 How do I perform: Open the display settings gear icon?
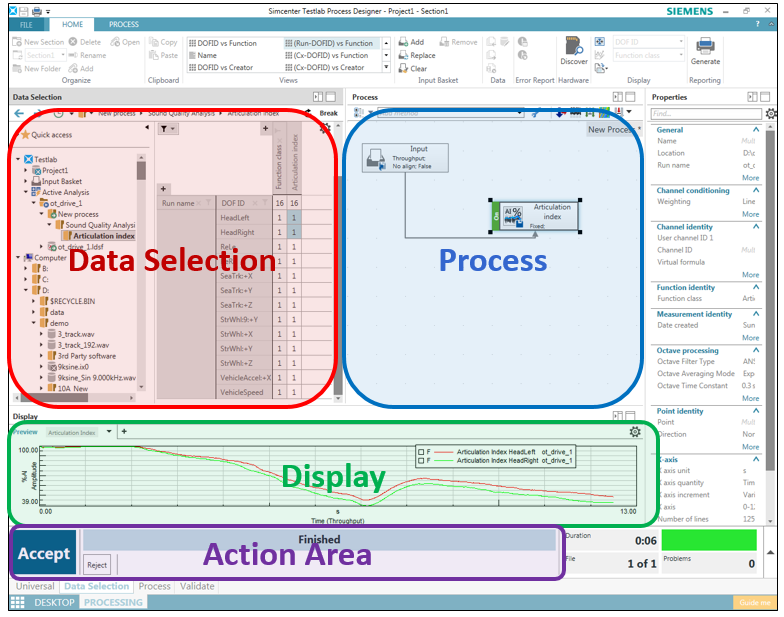[634, 432]
